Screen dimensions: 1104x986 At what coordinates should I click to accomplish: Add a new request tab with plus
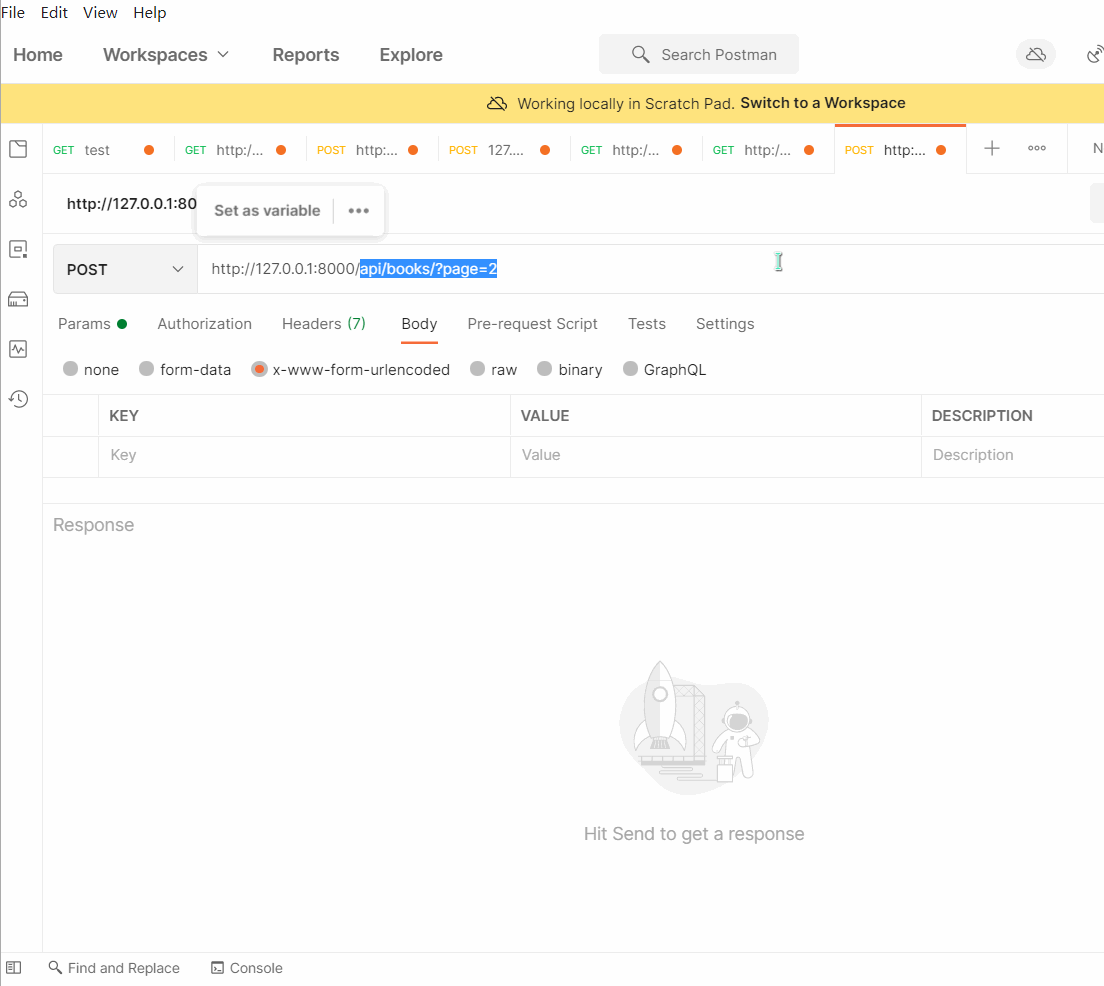(991, 149)
